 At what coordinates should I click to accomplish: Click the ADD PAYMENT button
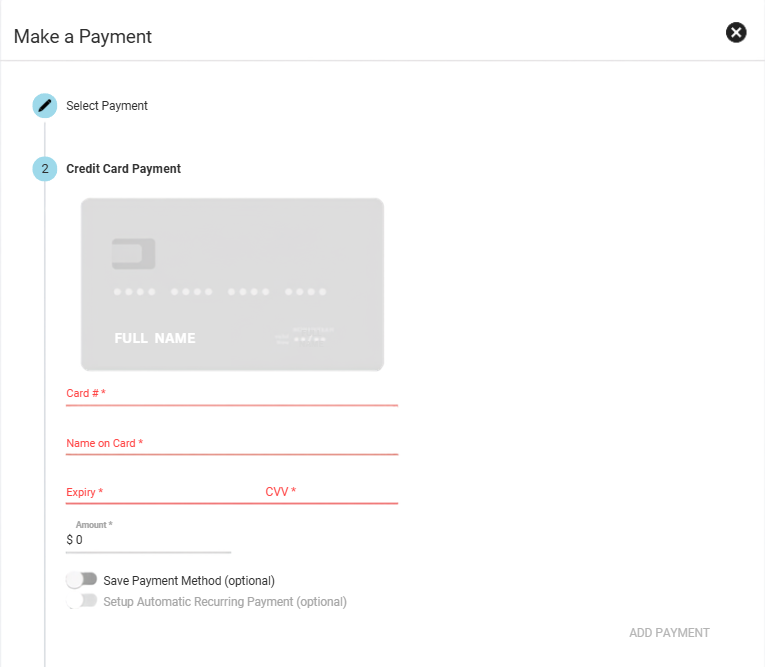669,633
